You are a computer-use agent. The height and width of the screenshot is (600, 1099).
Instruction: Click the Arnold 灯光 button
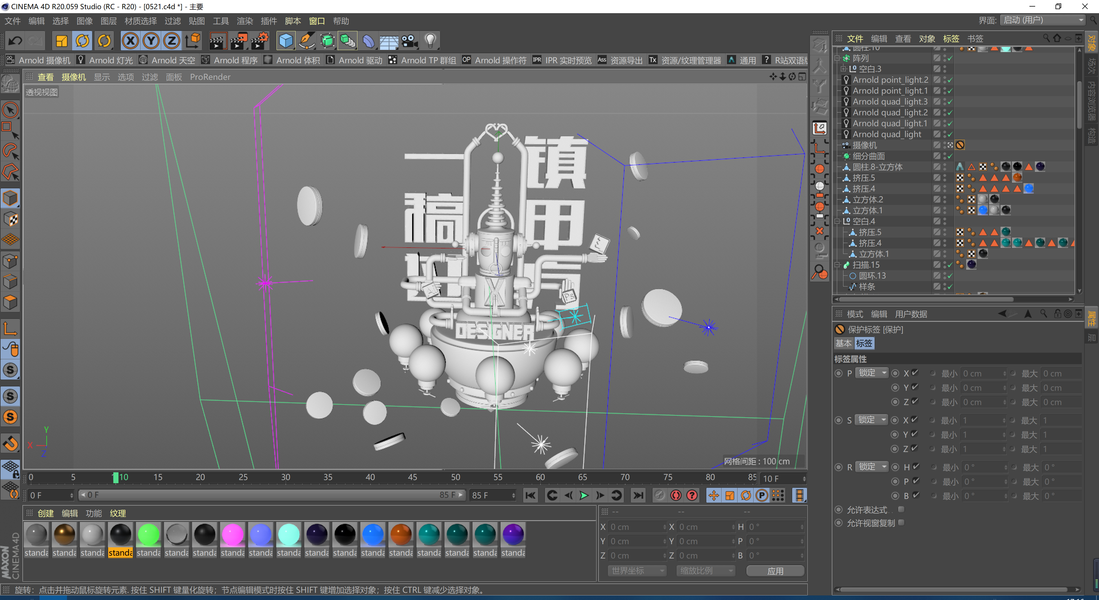[110, 60]
